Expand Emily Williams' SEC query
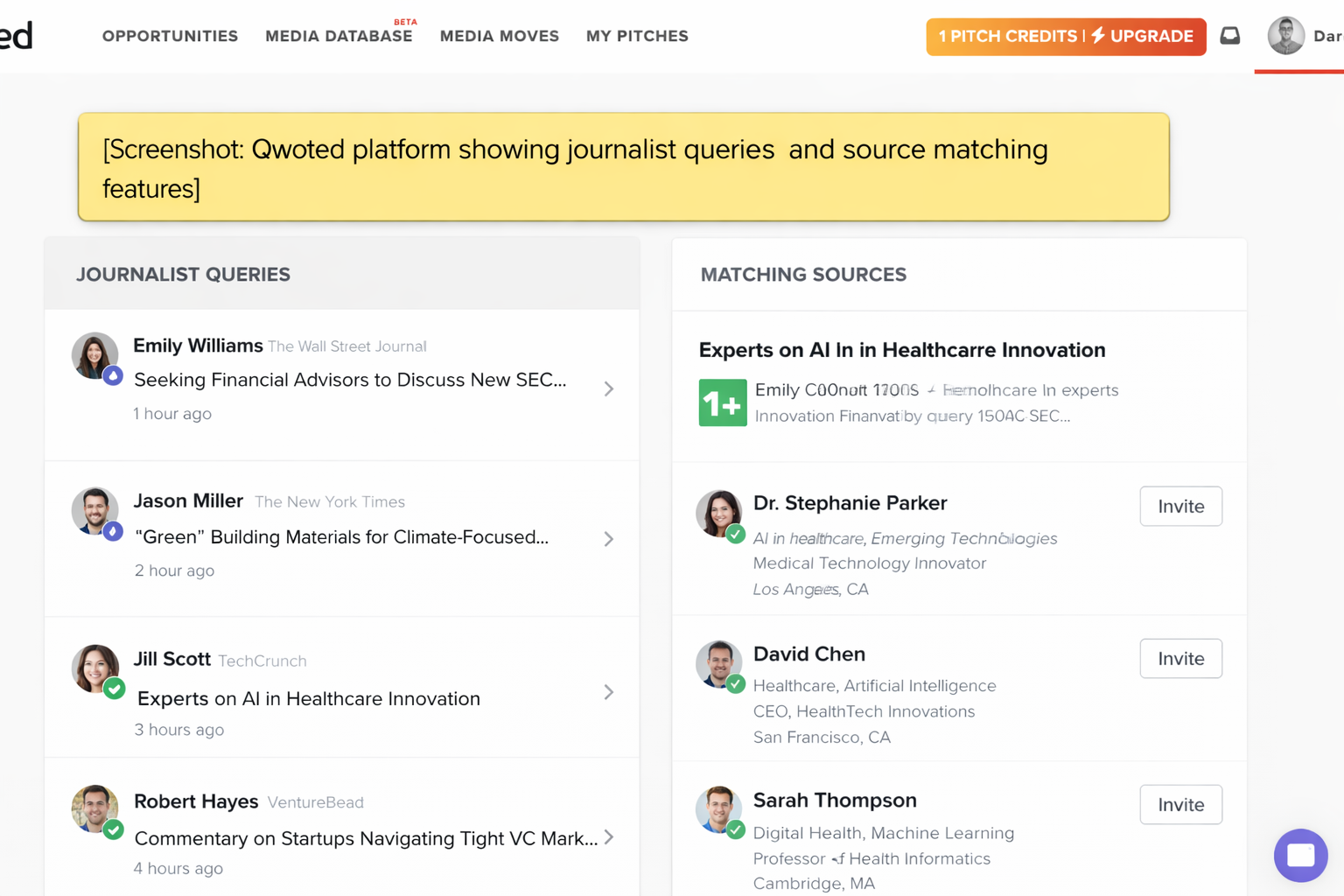Screen dimensions: 1344x896 click(609, 388)
